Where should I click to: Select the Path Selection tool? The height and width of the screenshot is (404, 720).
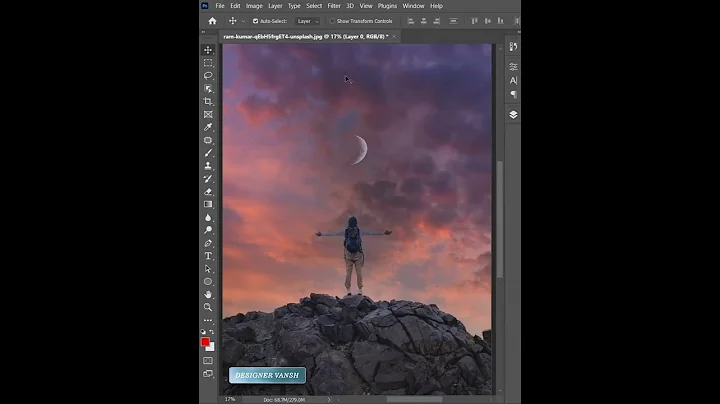click(208, 269)
